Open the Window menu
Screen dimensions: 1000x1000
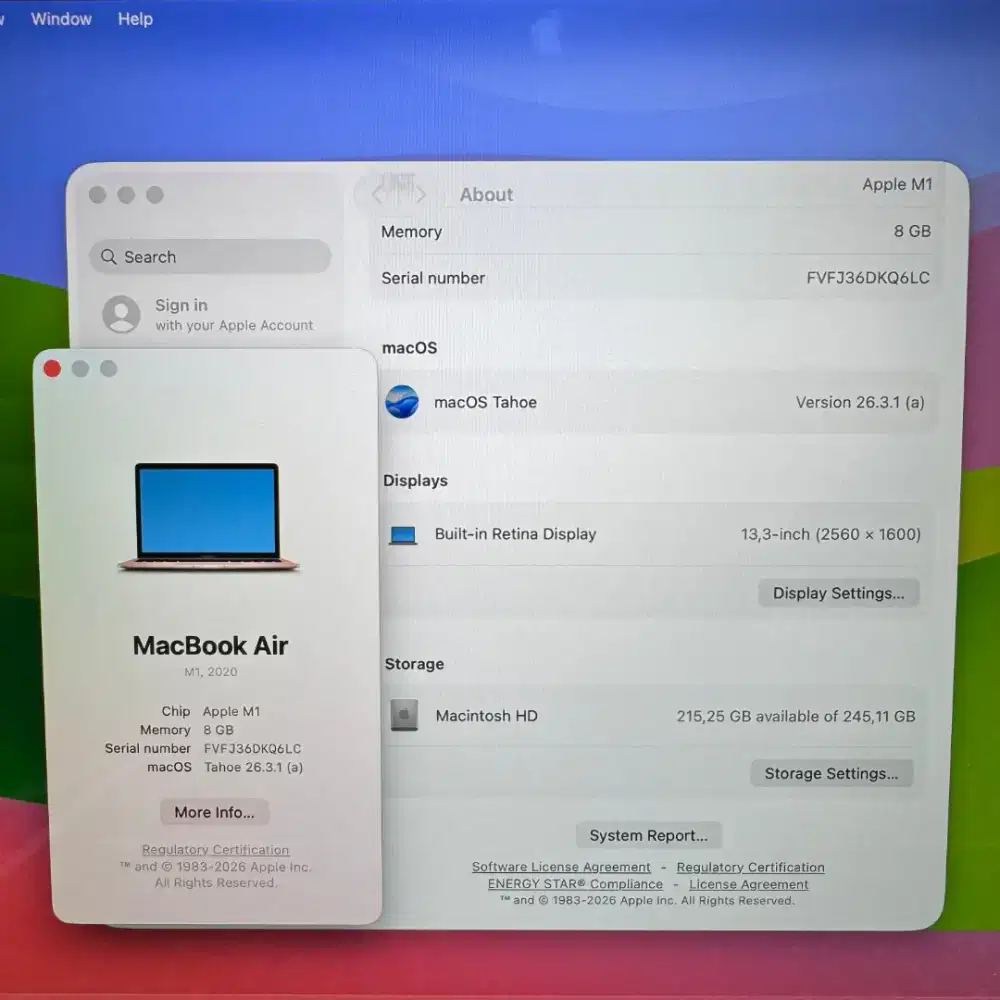coord(61,19)
